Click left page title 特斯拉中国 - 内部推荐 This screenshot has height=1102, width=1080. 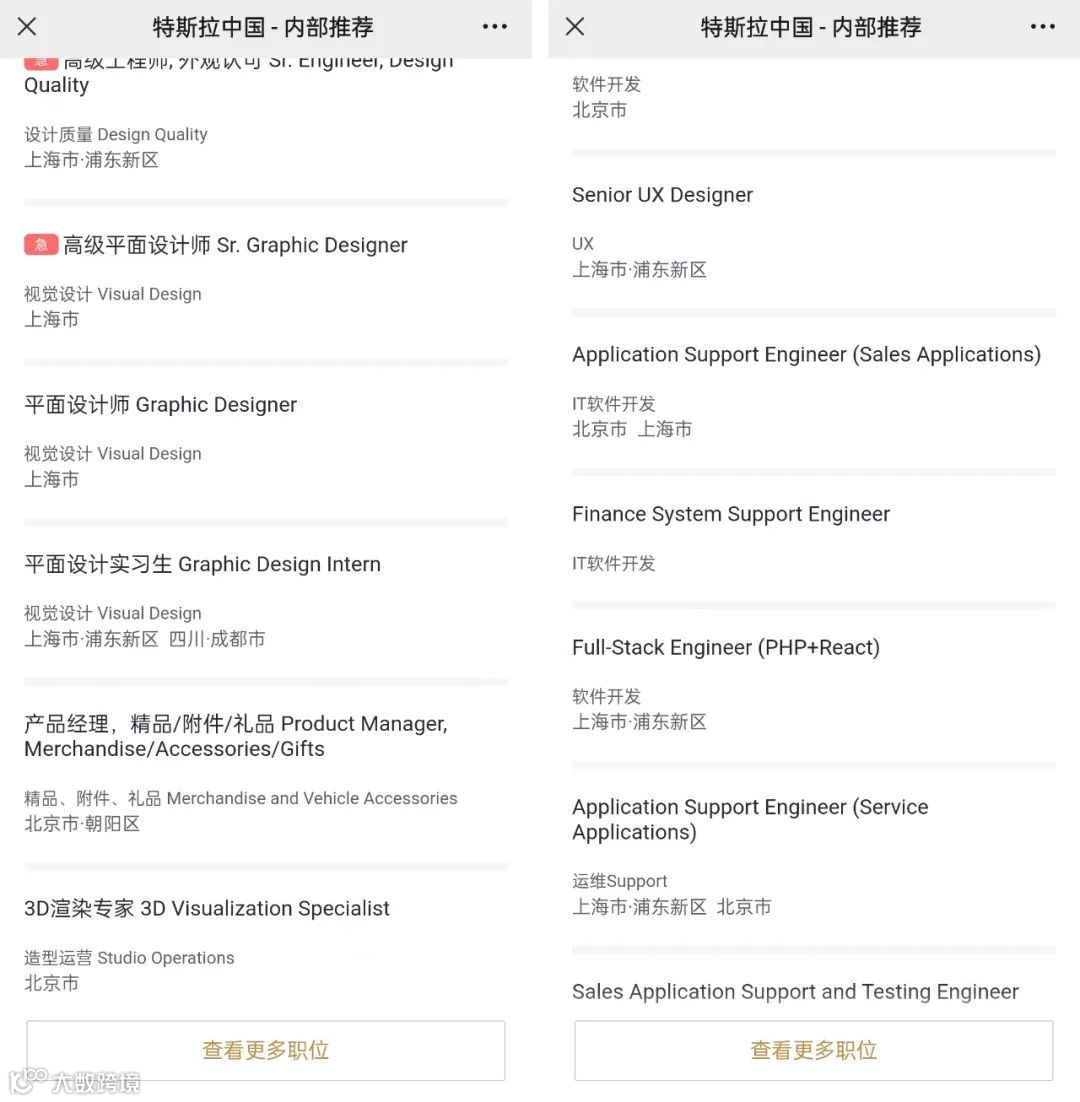263,27
